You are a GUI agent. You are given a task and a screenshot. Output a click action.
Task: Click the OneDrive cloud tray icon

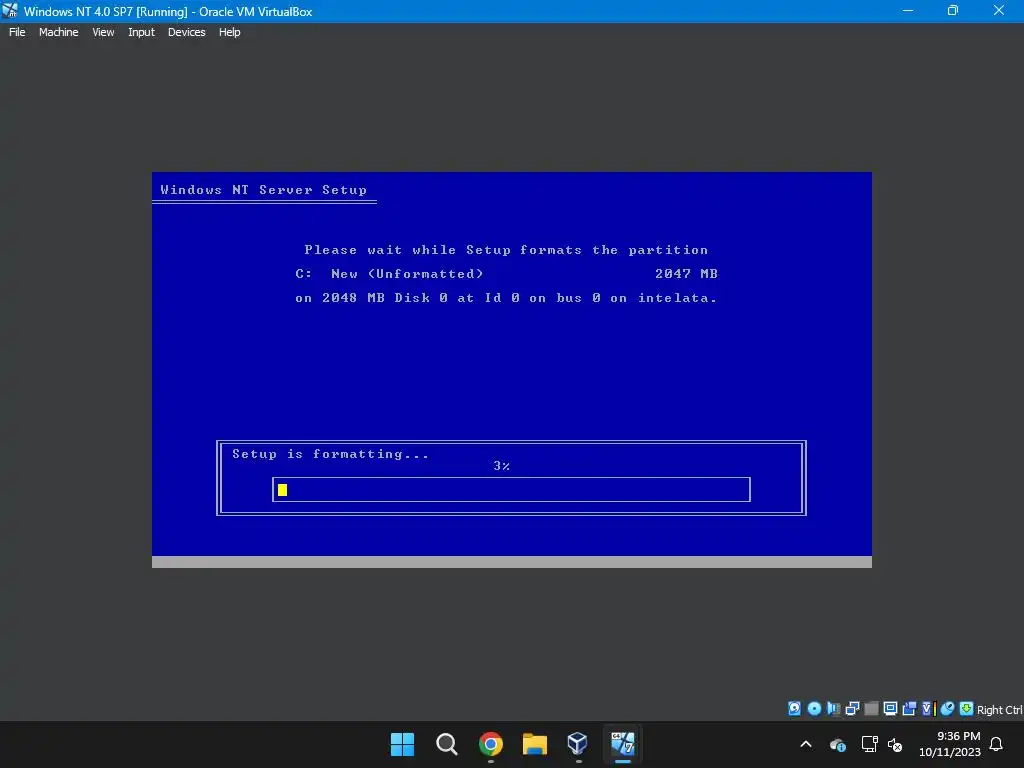click(x=838, y=744)
